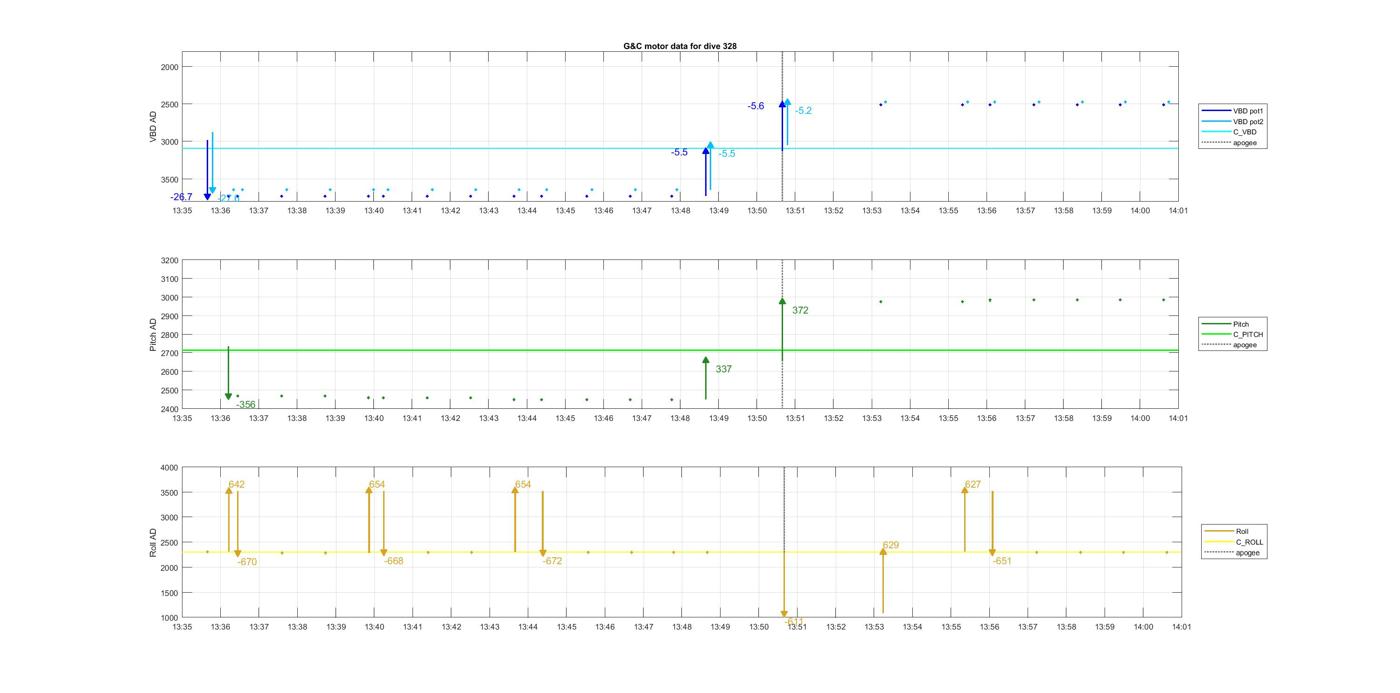This screenshot has width=1400, height=693.
Task: Click the '654' roll label near 13:40
Action: 377,485
